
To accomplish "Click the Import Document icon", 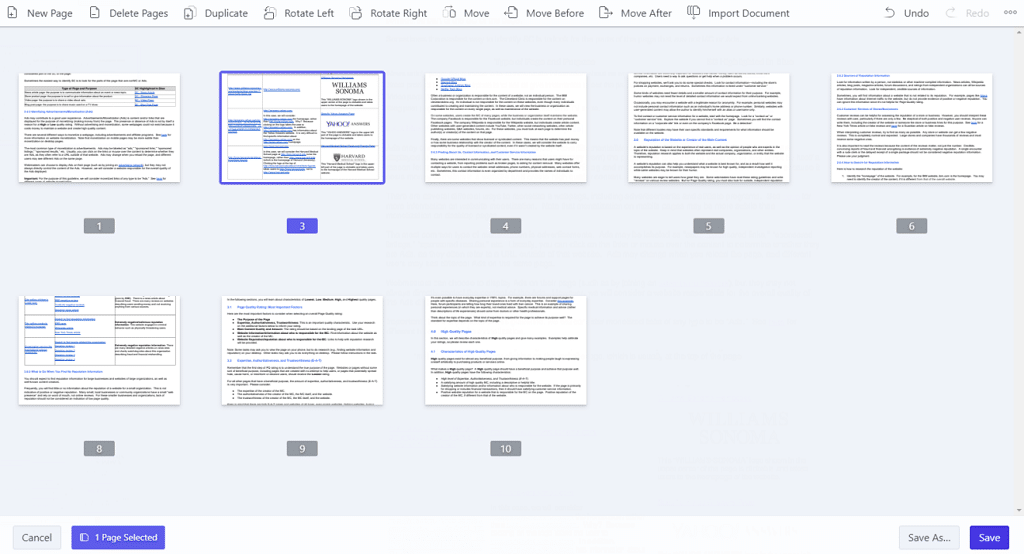I will point(694,12).
